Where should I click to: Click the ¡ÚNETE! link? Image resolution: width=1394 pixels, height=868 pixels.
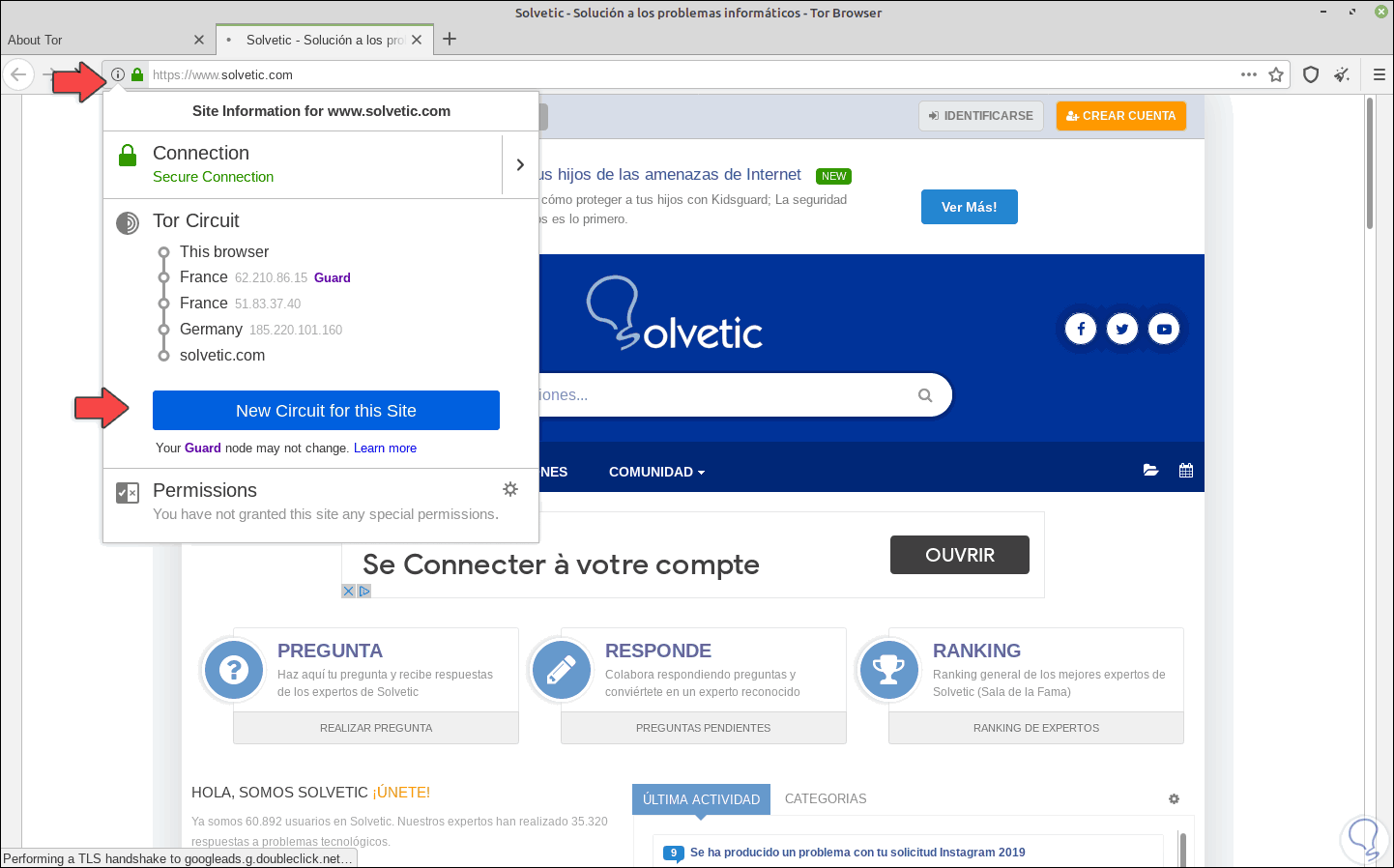pyautogui.click(x=401, y=792)
